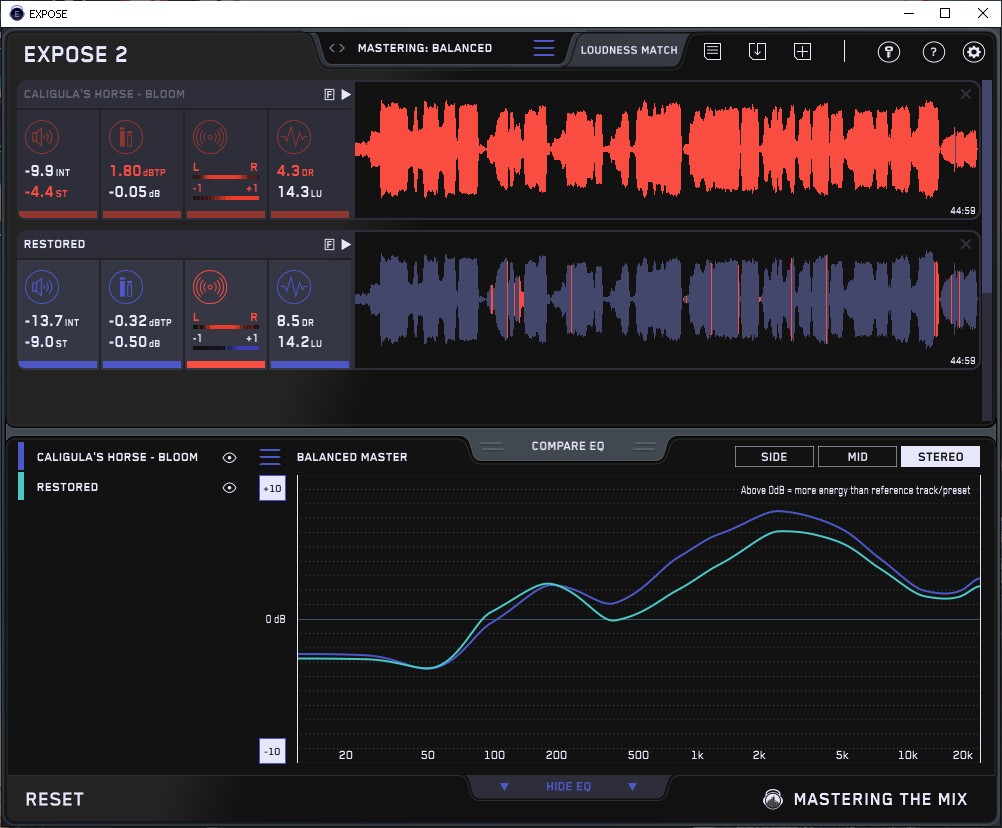This screenshot has width=1002, height=828.
Task: Click the F icon beside the Restored title
Action: (x=329, y=245)
